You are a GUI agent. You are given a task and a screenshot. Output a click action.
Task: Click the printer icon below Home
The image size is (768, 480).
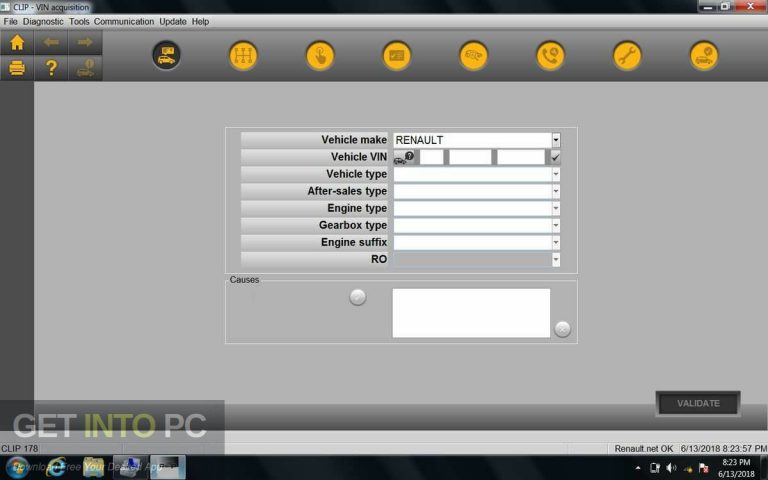[17, 68]
